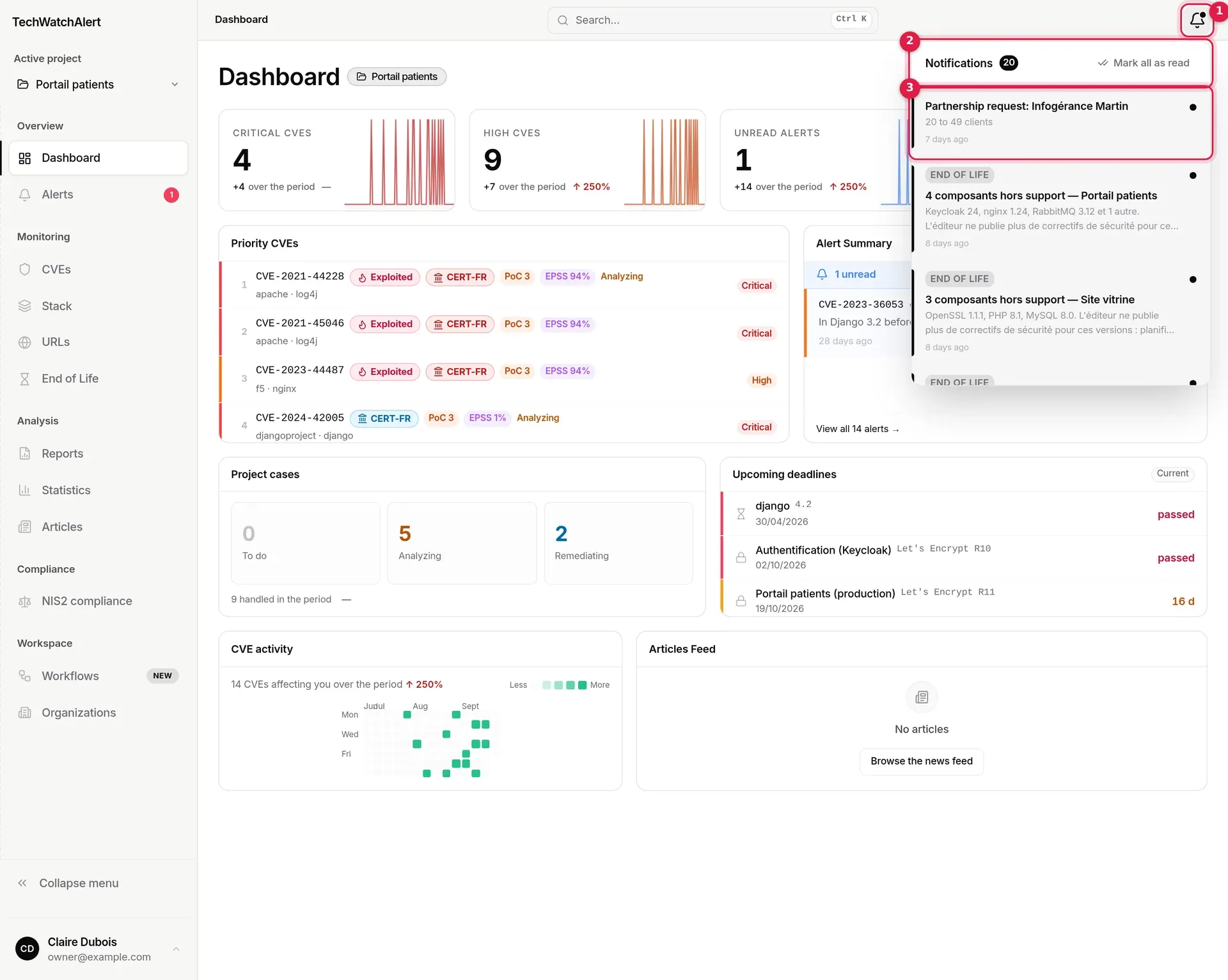Click the Remediating cases card showing 2

[x=618, y=543]
